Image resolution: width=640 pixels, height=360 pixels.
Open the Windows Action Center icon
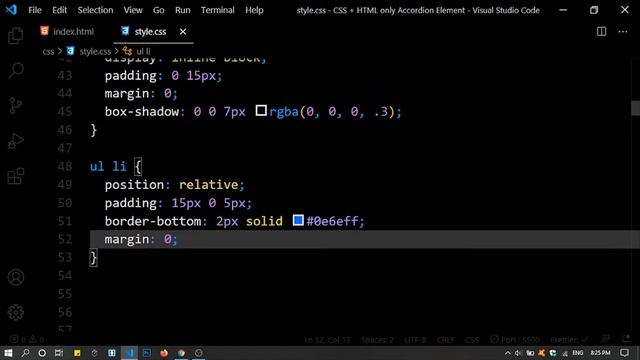[624, 353]
